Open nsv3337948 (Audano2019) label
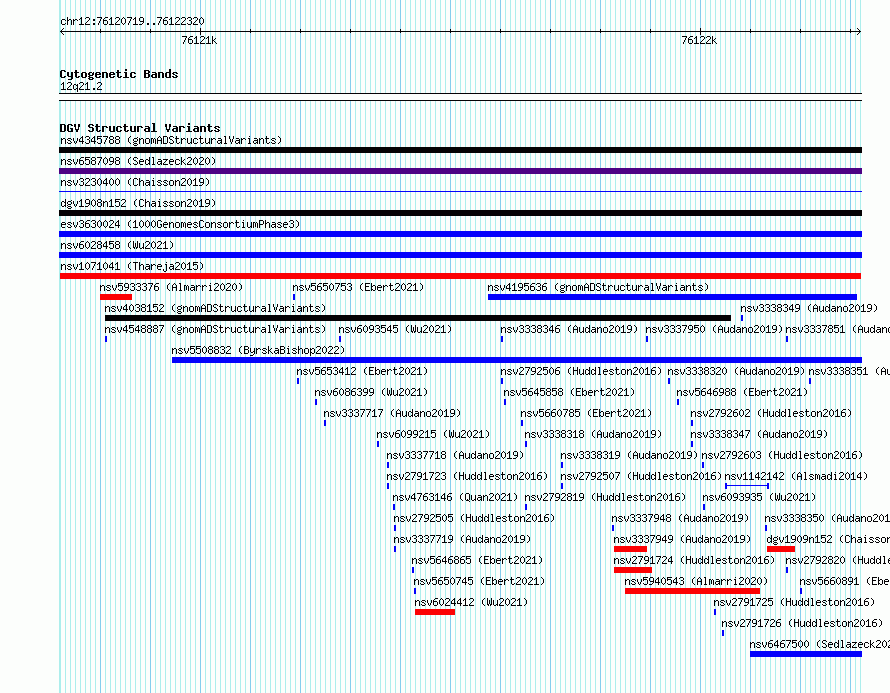The height and width of the screenshot is (693, 890). [680, 518]
